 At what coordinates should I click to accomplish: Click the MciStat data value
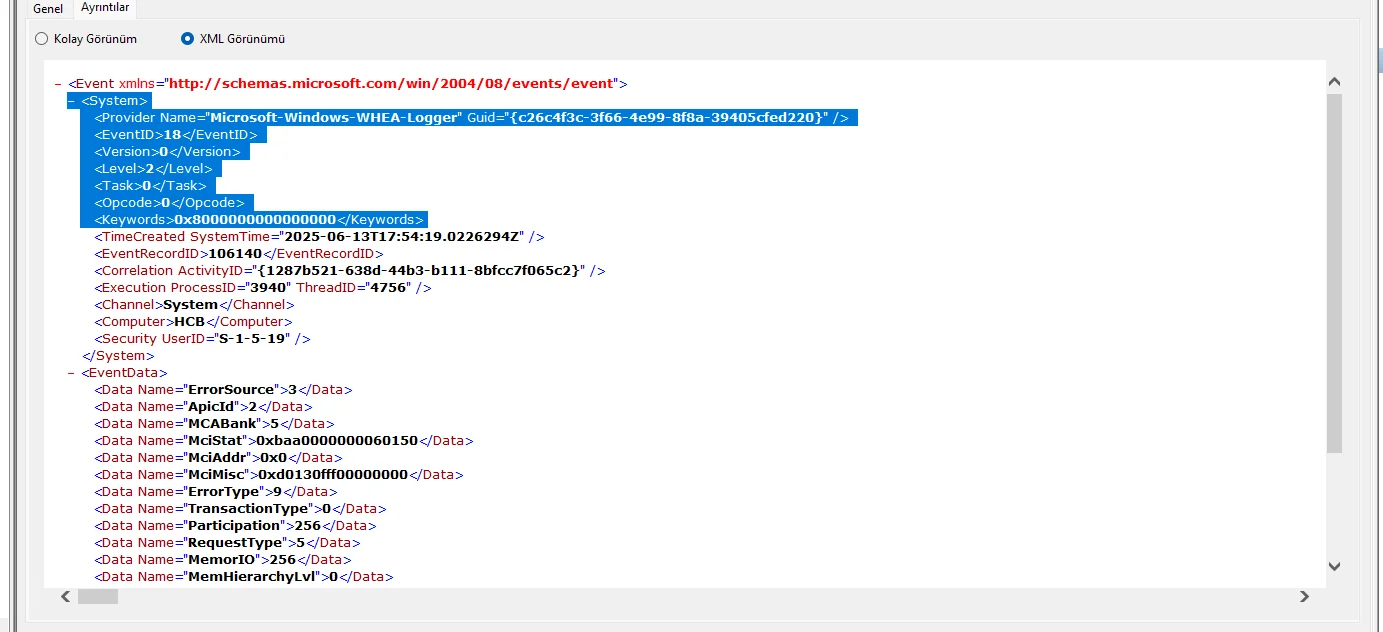pos(337,440)
